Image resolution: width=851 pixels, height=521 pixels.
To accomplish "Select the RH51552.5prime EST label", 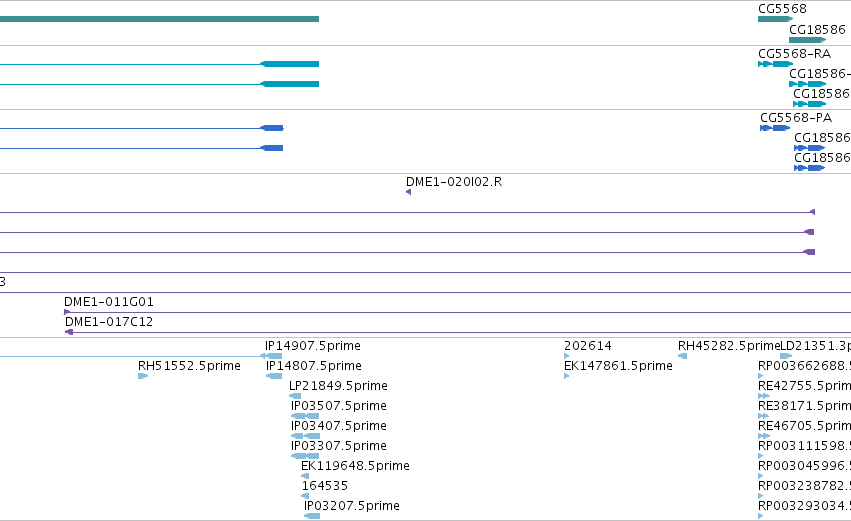I will [189, 366].
